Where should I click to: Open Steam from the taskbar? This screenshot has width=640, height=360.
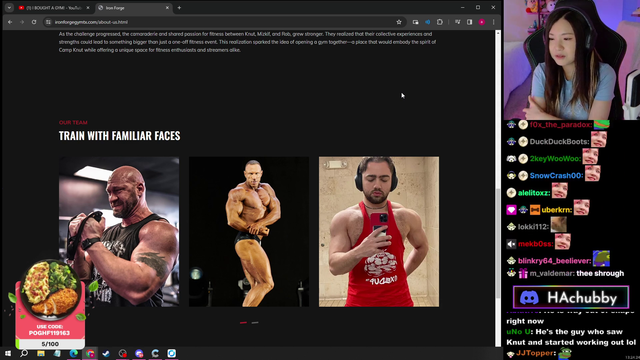[x=106, y=353]
